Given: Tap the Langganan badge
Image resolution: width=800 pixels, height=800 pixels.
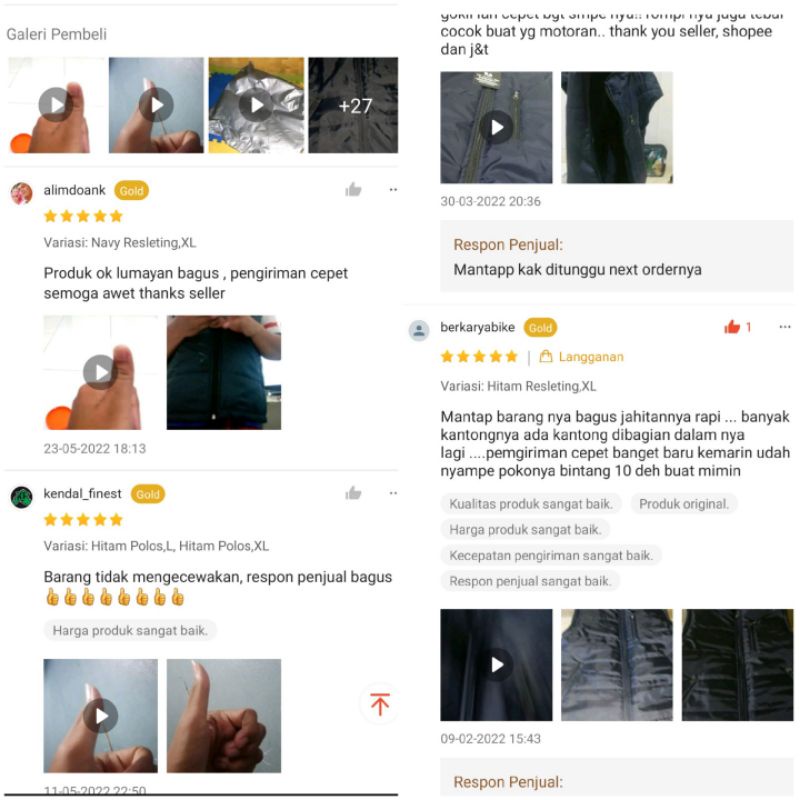Looking at the screenshot, I should (582, 357).
